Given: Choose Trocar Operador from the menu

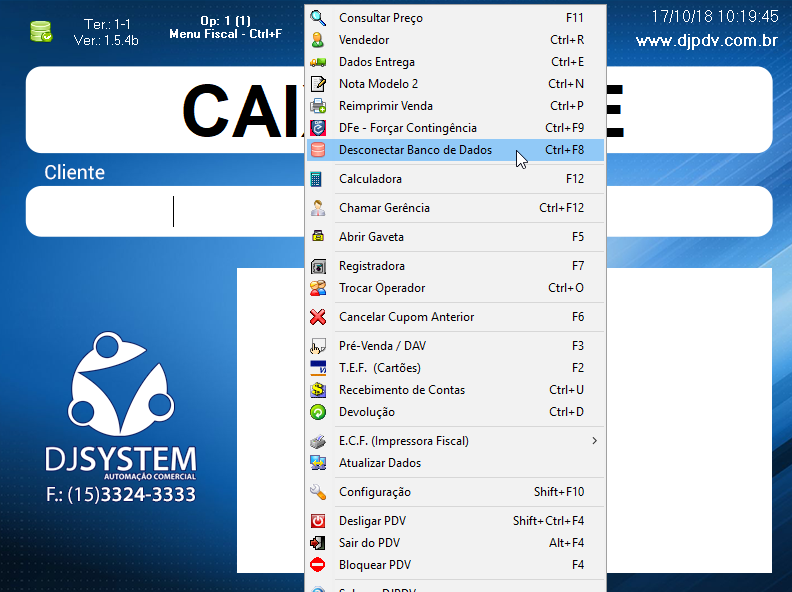Looking at the screenshot, I should (382, 288).
